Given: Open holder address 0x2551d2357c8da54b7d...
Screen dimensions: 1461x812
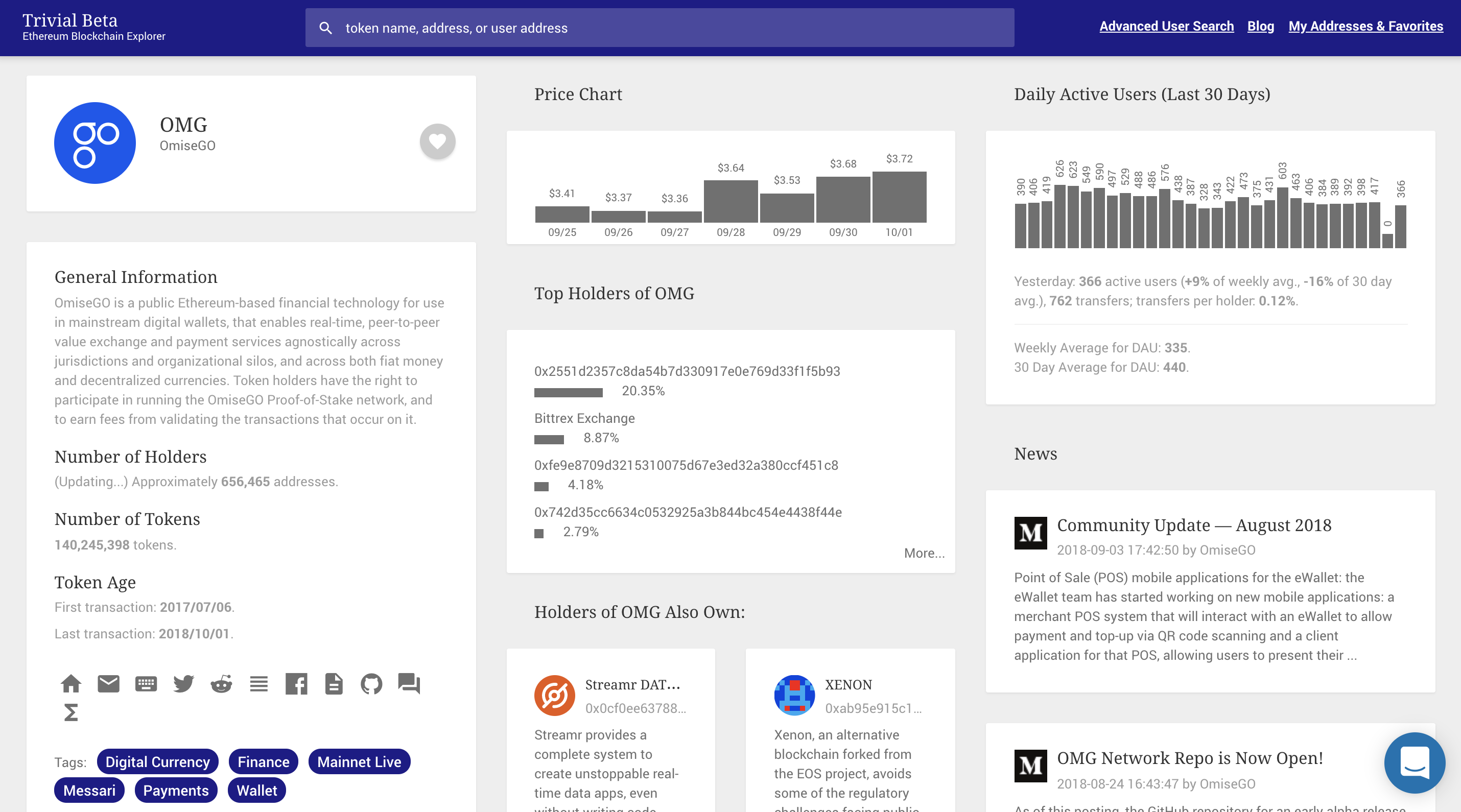Looking at the screenshot, I should (688, 371).
